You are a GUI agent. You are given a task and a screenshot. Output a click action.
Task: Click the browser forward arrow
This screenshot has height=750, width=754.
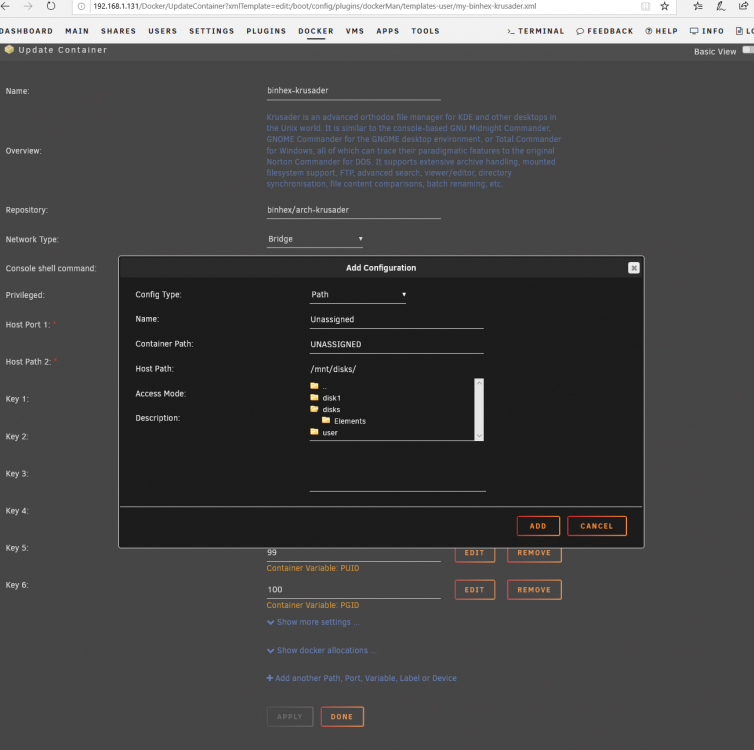click(x=28, y=6)
